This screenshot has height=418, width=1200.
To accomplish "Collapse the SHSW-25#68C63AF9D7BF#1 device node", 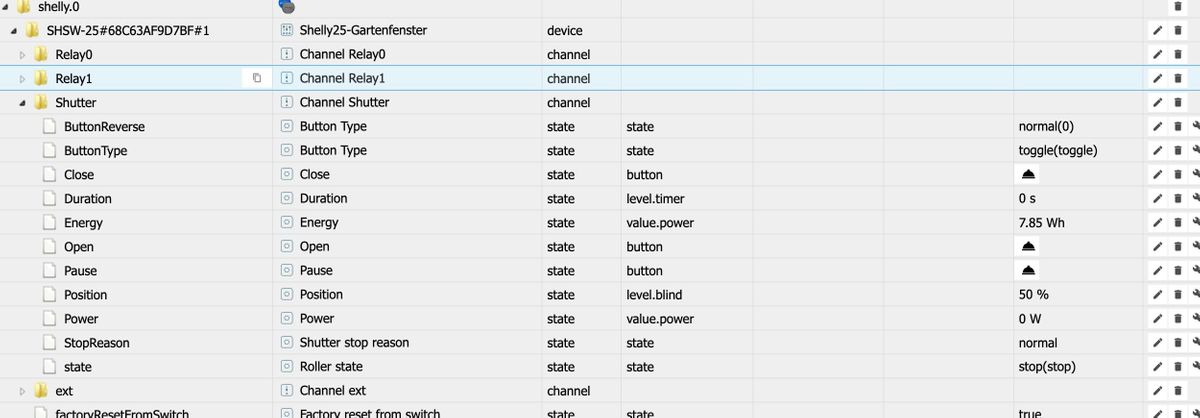I will [x=14, y=30].
